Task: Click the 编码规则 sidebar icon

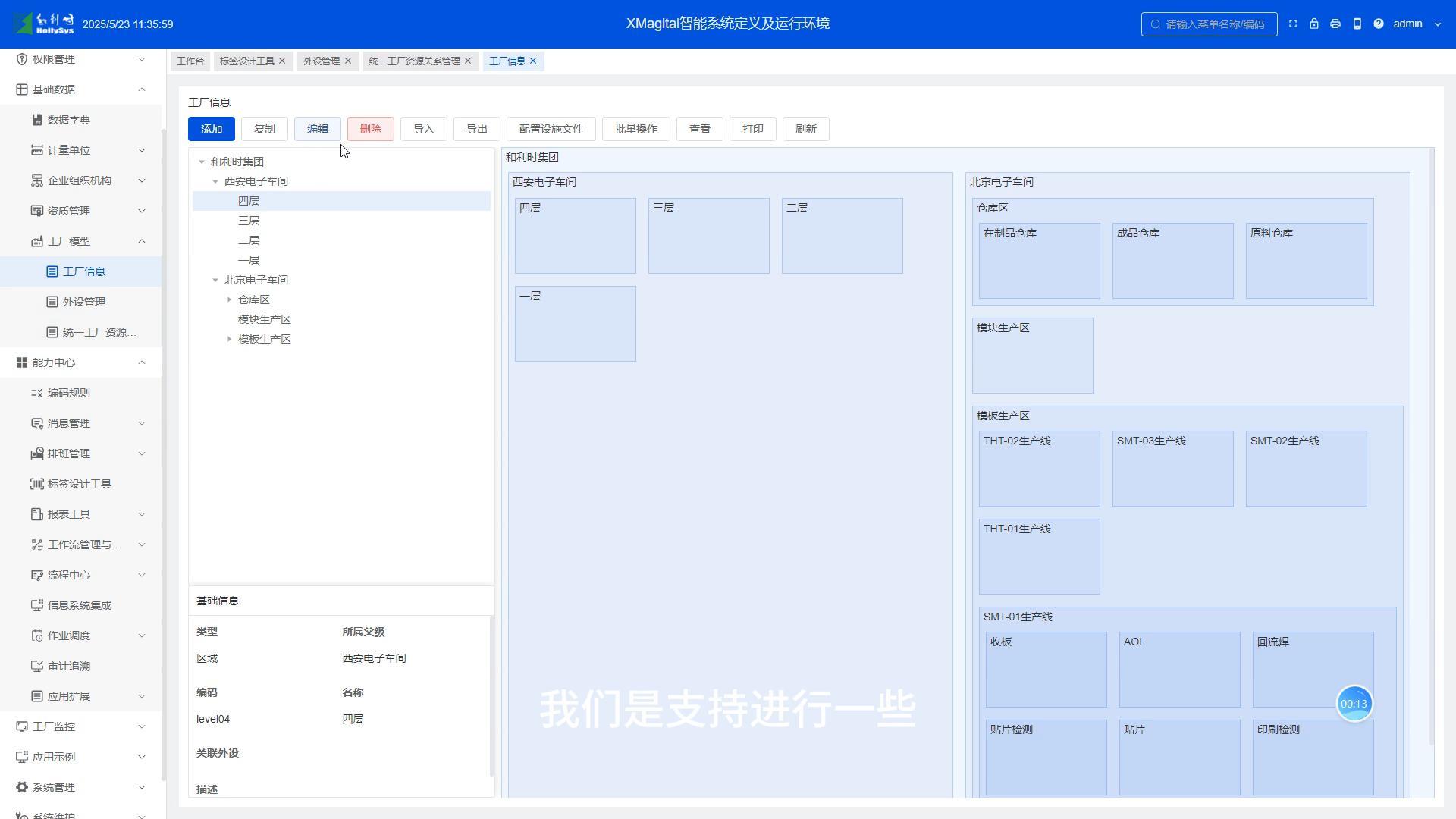Action: point(37,393)
